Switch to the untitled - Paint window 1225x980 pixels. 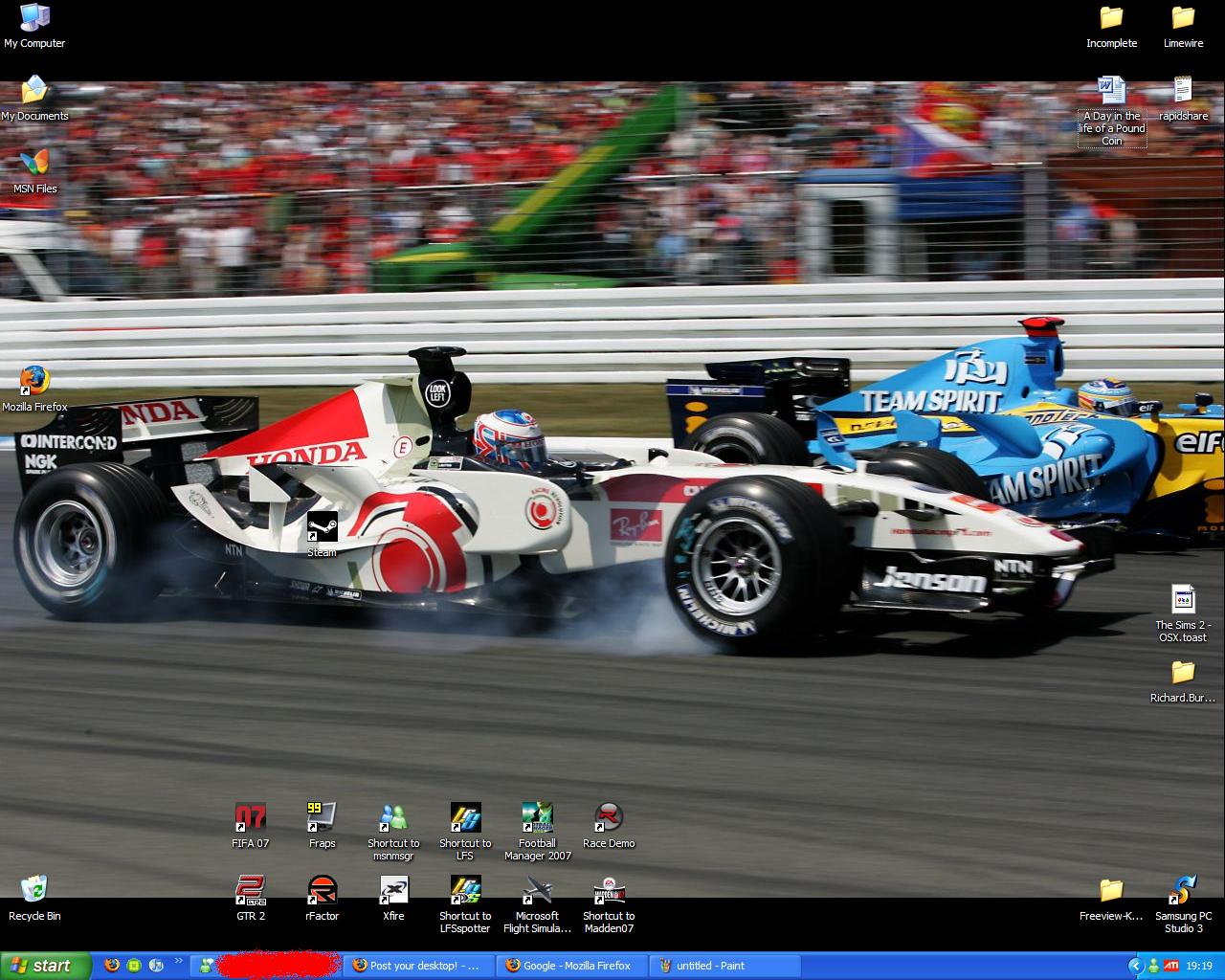(x=725, y=966)
